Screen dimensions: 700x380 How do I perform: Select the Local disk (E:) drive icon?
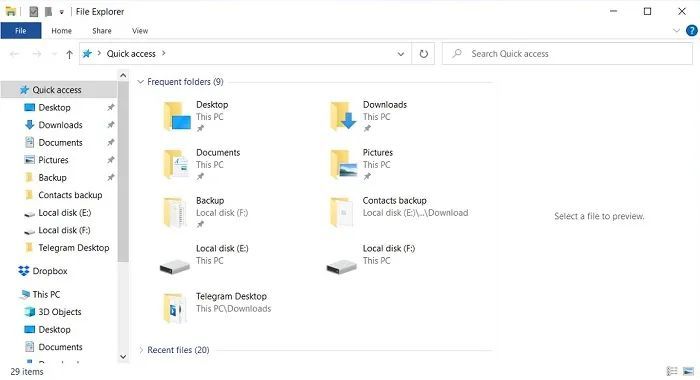pyautogui.click(x=175, y=267)
